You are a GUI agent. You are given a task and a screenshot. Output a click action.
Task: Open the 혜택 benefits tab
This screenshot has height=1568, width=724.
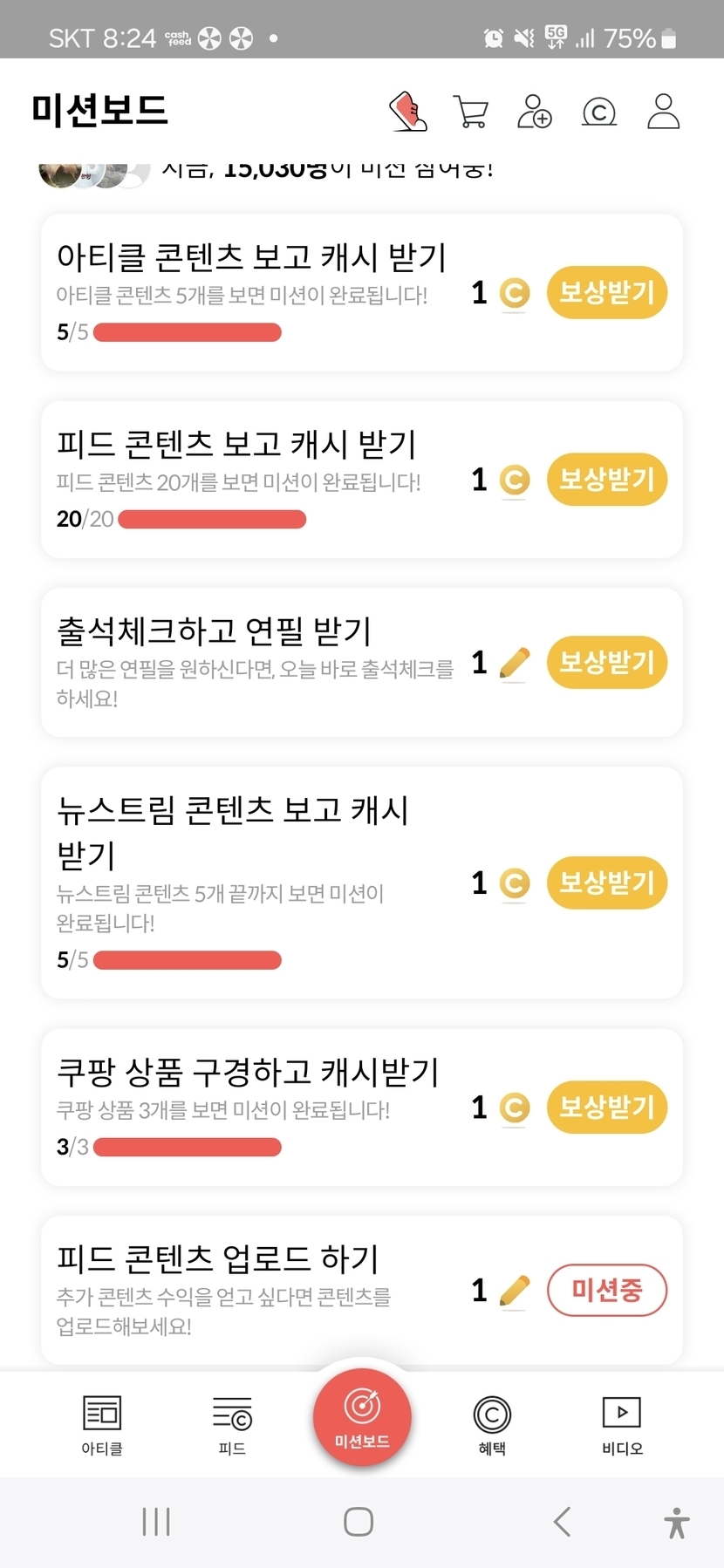492,1425
